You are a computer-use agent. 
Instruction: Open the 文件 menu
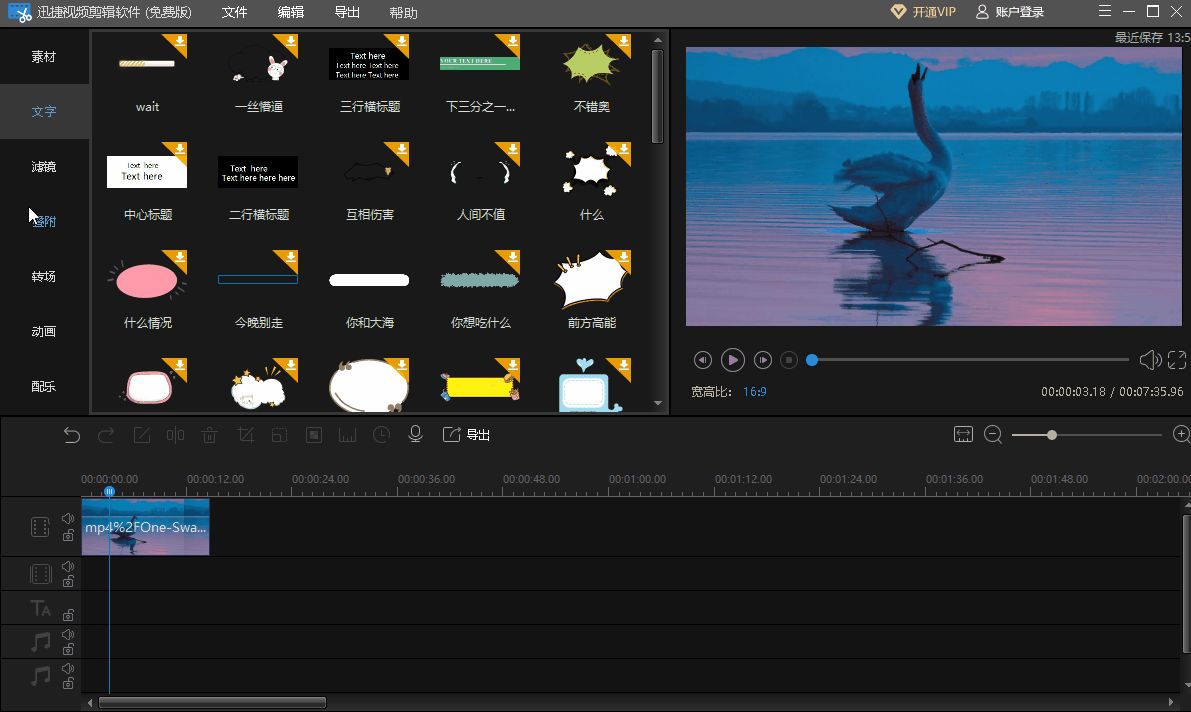point(234,13)
